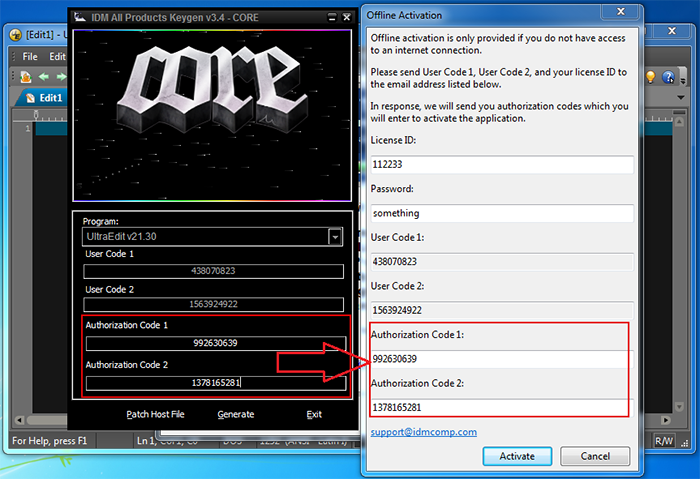Click the License ID field in Offline Activation
This screenshot has height=479, width=700.
click(x=502, y=164)
